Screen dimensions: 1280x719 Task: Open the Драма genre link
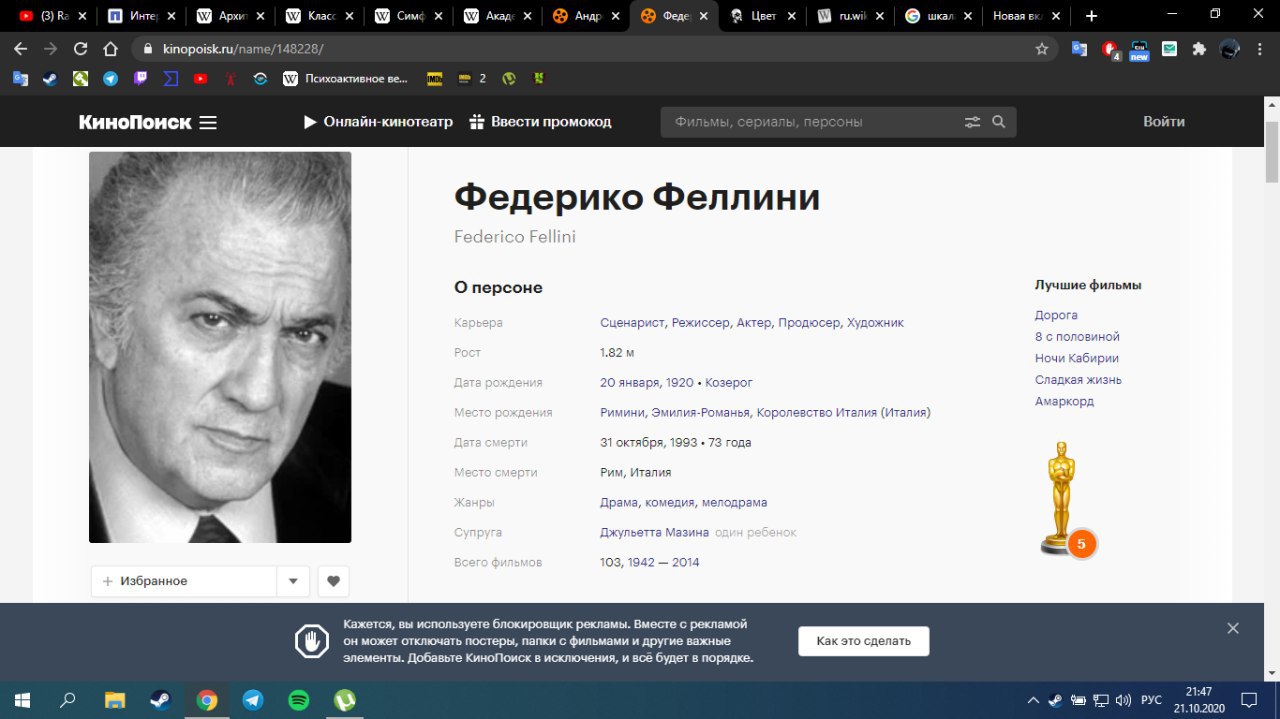tap(619, 503)
